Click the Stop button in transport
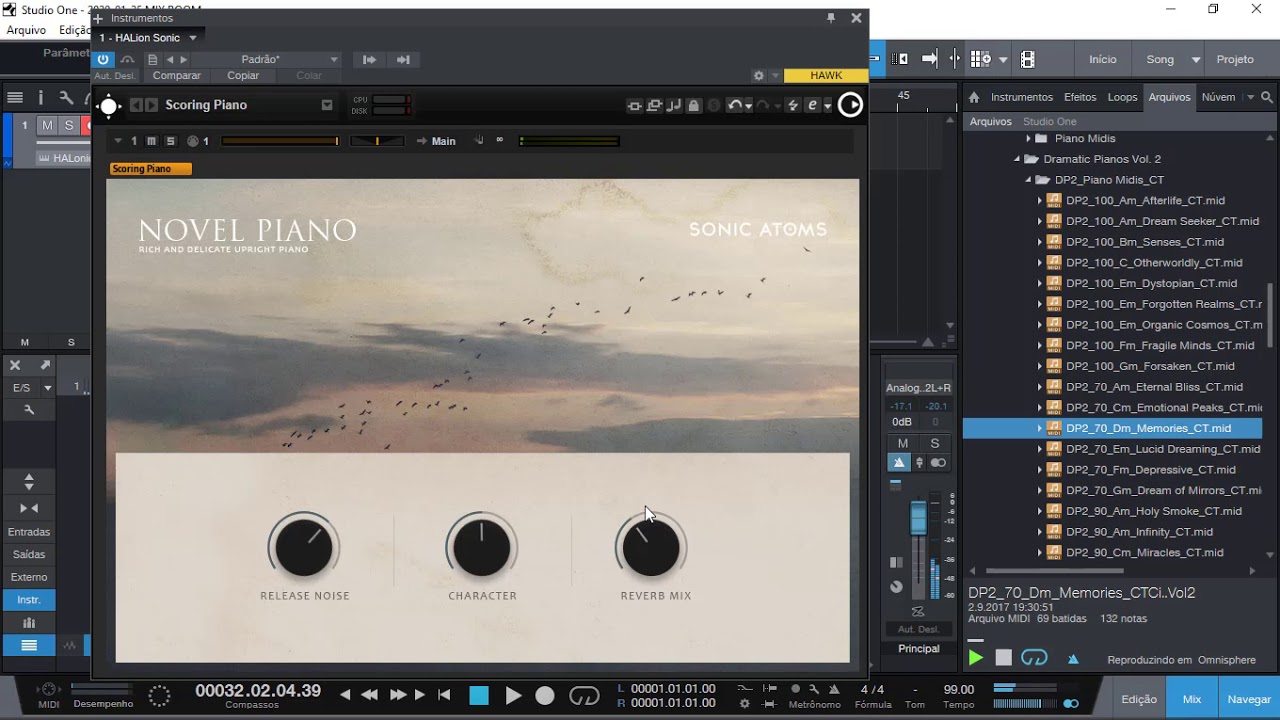 point(479,695)
